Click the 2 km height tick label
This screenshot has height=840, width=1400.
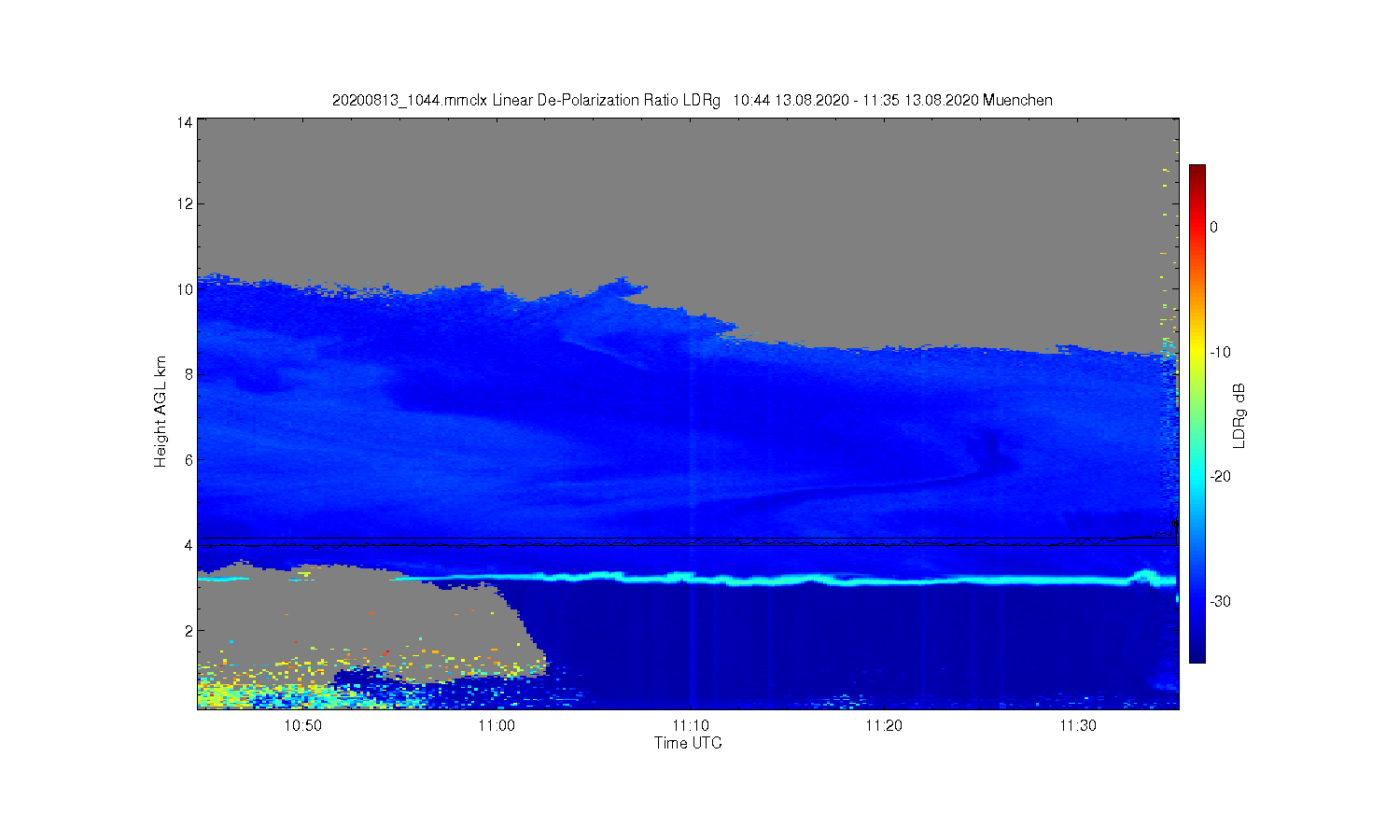click(189, 631)
